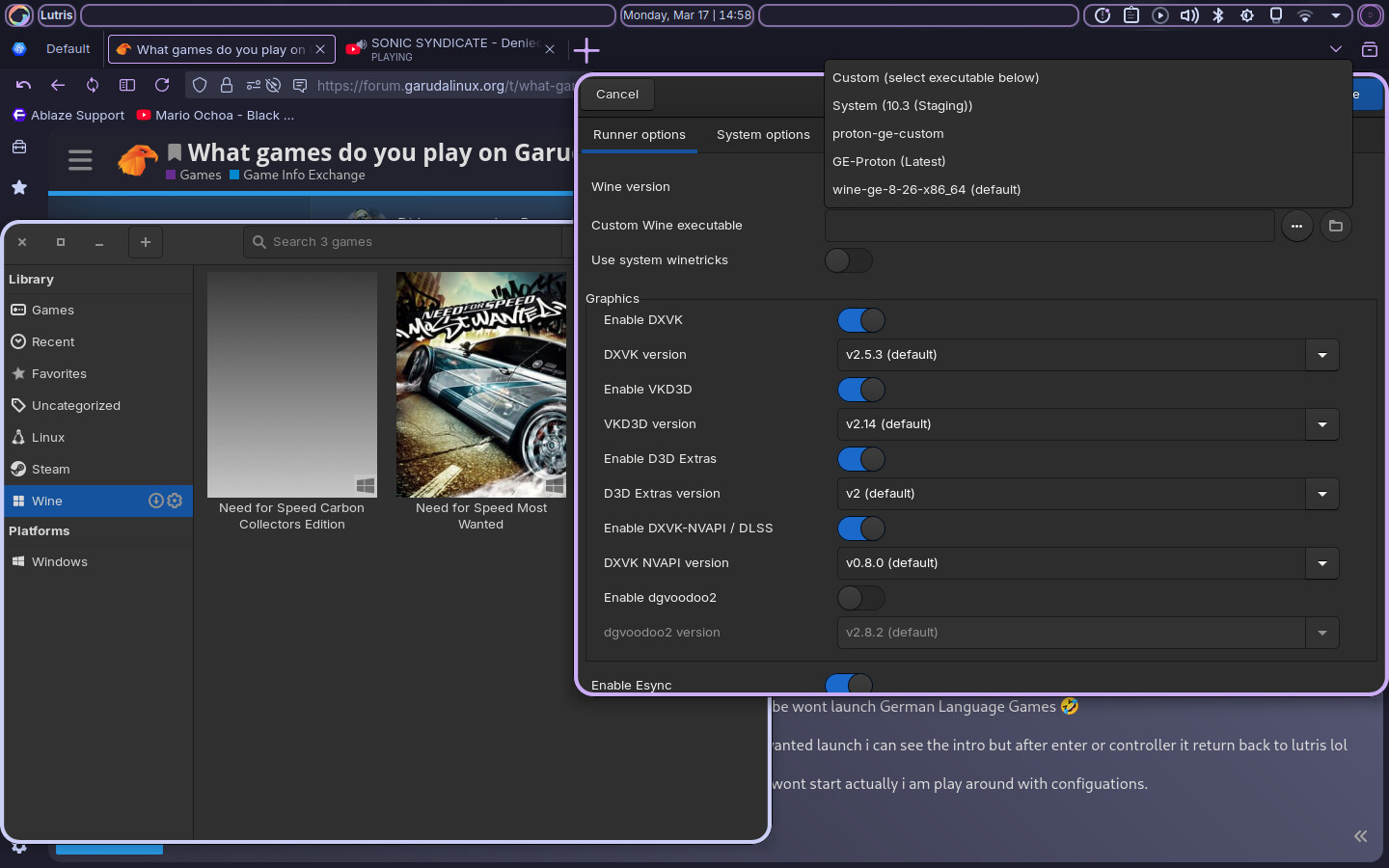The width and height of the screenshot is (1389, 868).
Task: Open the Mario Ochoa - Black bookmark
Action: (216, 115)
